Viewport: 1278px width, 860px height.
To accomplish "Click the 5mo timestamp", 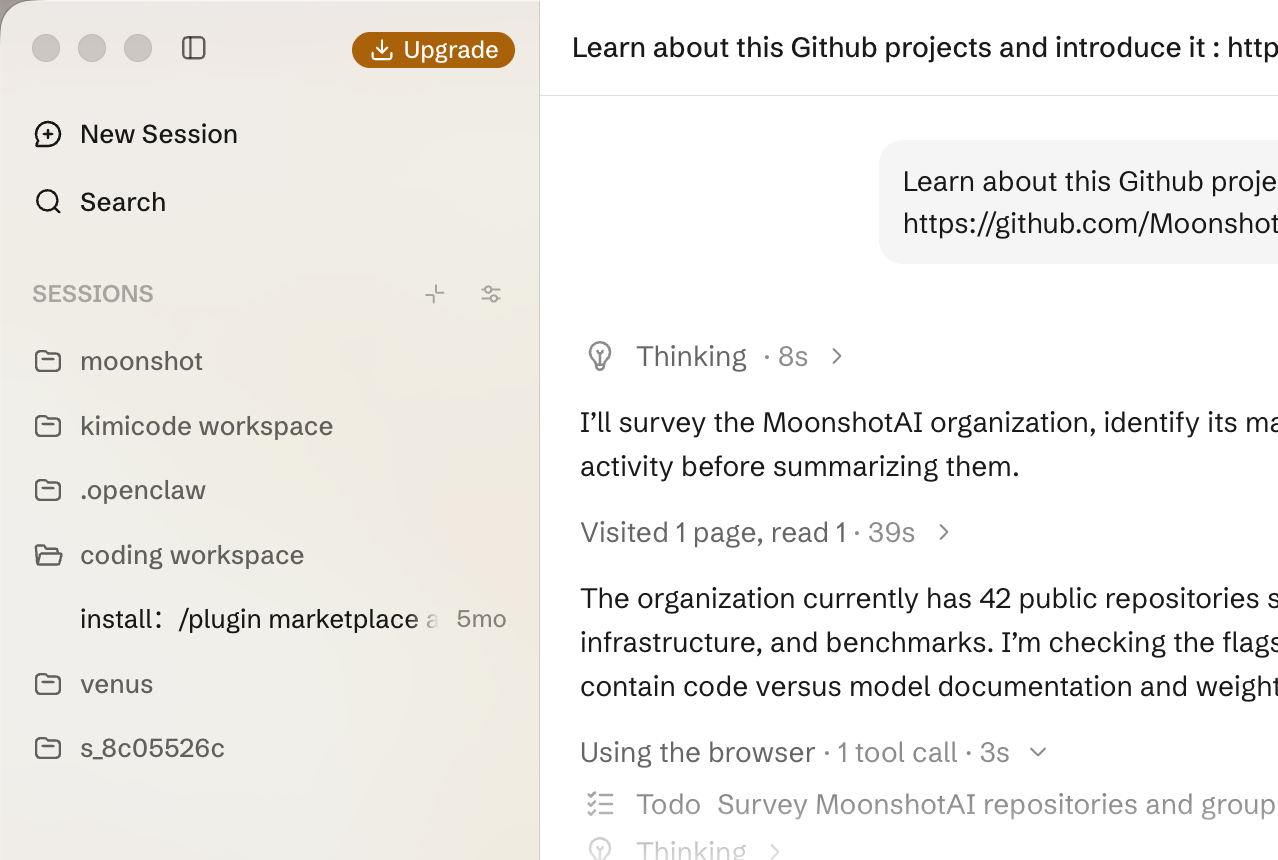I will (x=481, y=619).
